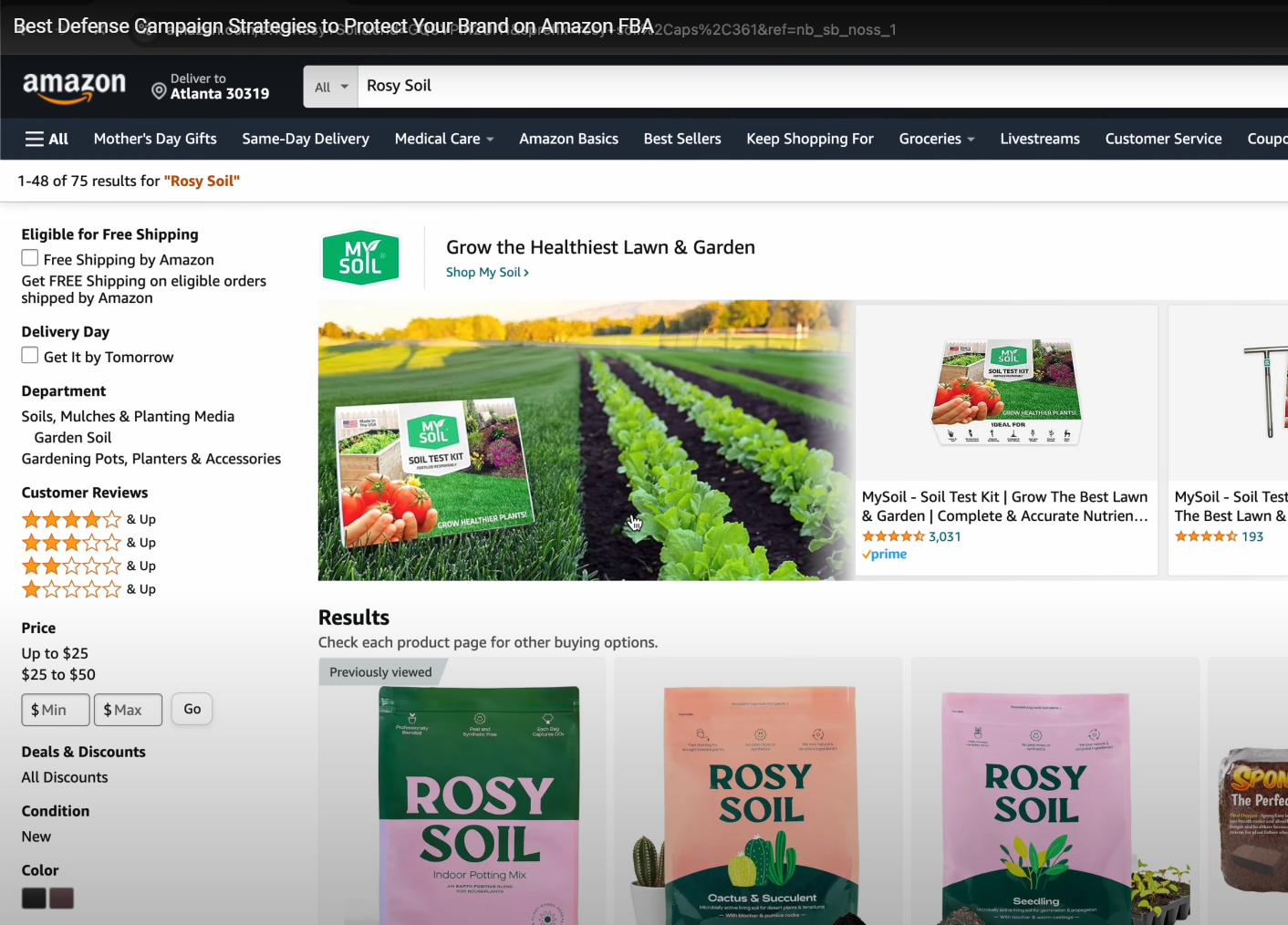1288x925 pixels.
Task: Check Free Shipping by Amazon box
Action: [x=30, y=258]
